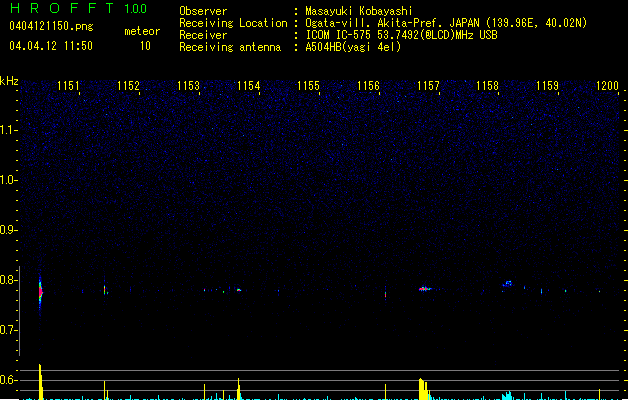Select the filename 0404121150.png
629x400 pixels.
click(x=51, y=26)
